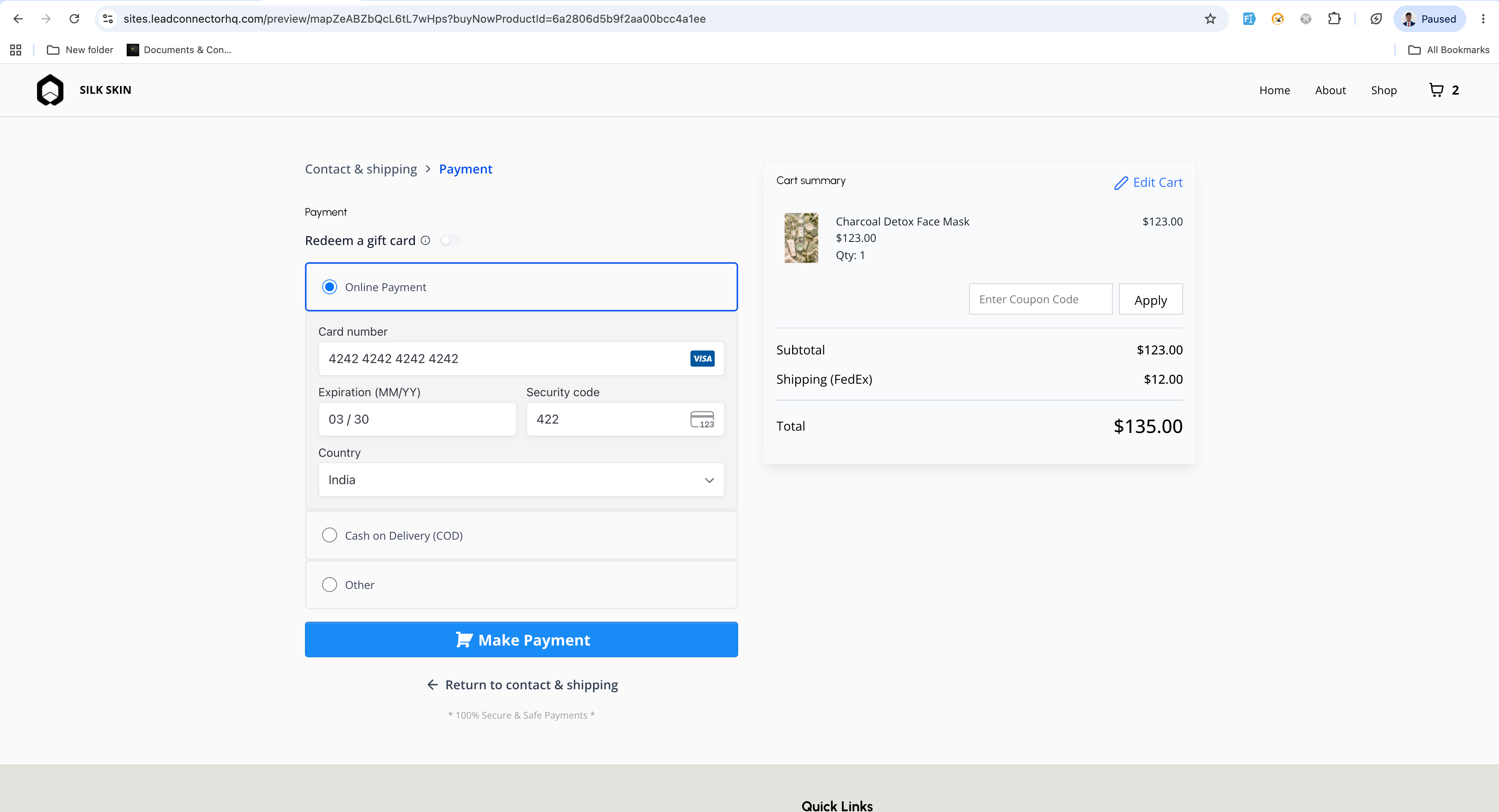Click the Cart summary heading
The width and height of the screenshot is (1499, 812).
pyautogui.click(x=810, y=180)
